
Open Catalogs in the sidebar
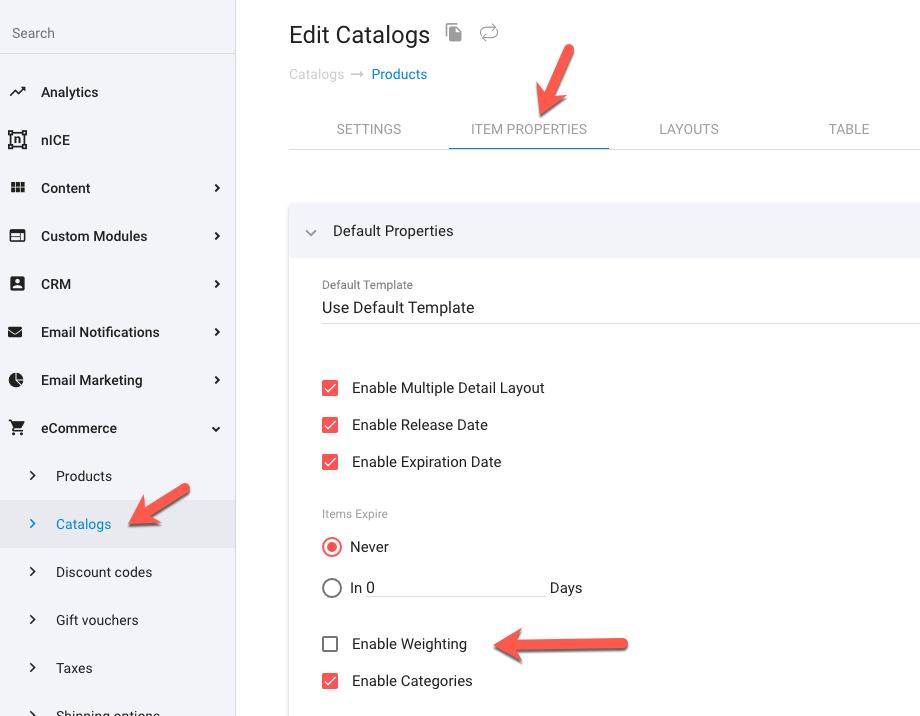pos(83,524)
